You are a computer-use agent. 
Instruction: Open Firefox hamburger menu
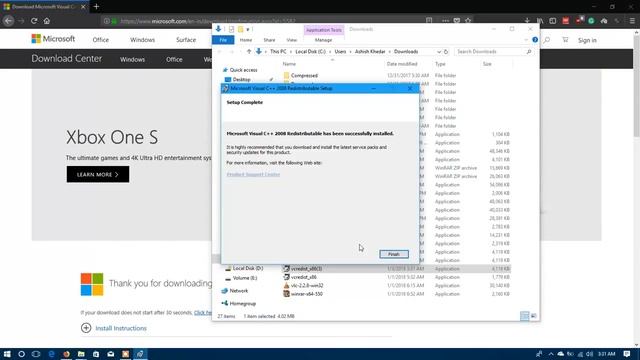tap(632, 21)
